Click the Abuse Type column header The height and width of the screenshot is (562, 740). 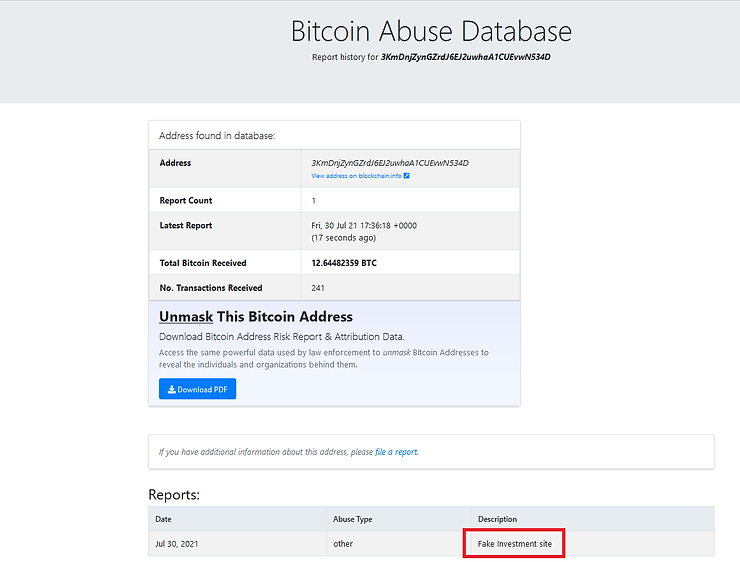(x=352, y=519)
